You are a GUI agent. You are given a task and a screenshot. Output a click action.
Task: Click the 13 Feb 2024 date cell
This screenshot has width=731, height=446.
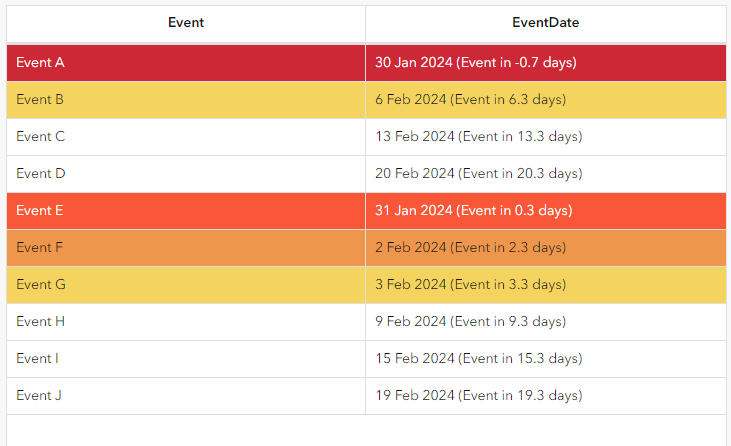(478, 137)
